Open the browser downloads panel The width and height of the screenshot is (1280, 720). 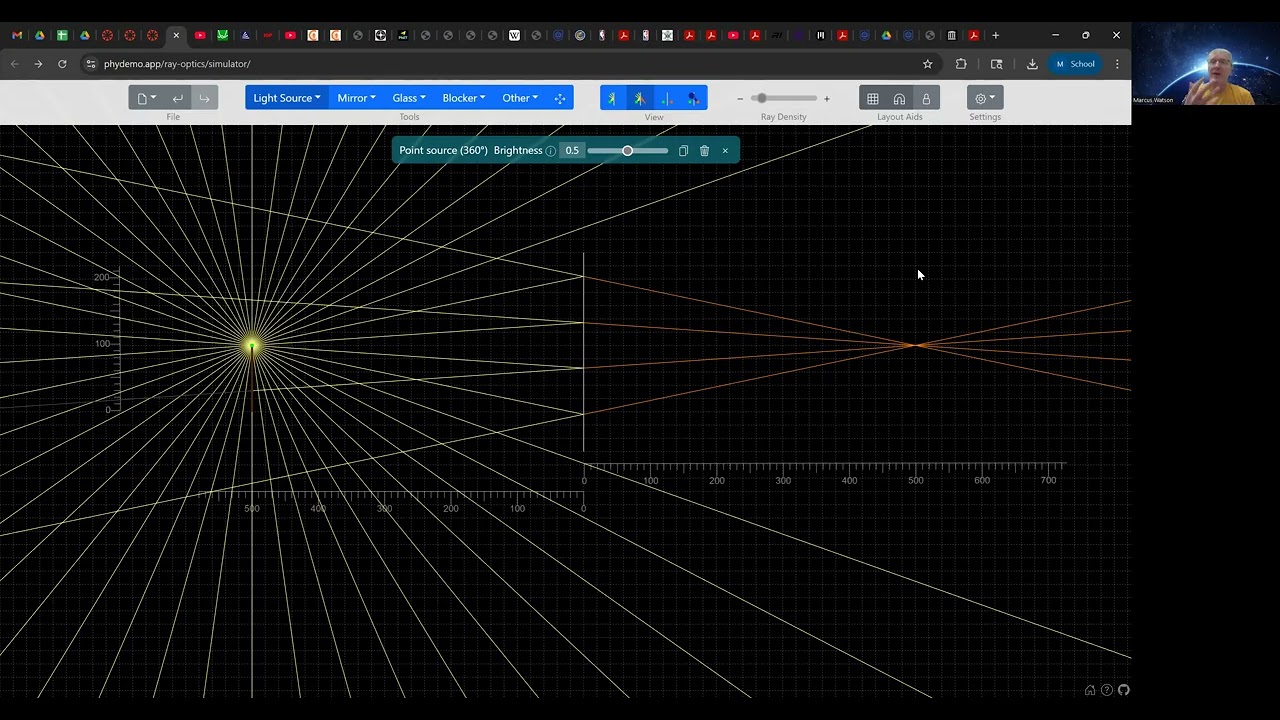click(x=1032, y=64)
